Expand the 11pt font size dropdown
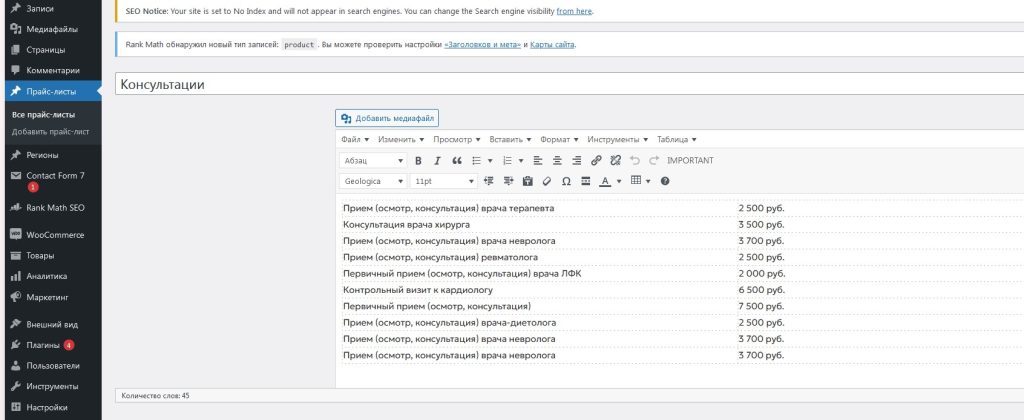 443,181
